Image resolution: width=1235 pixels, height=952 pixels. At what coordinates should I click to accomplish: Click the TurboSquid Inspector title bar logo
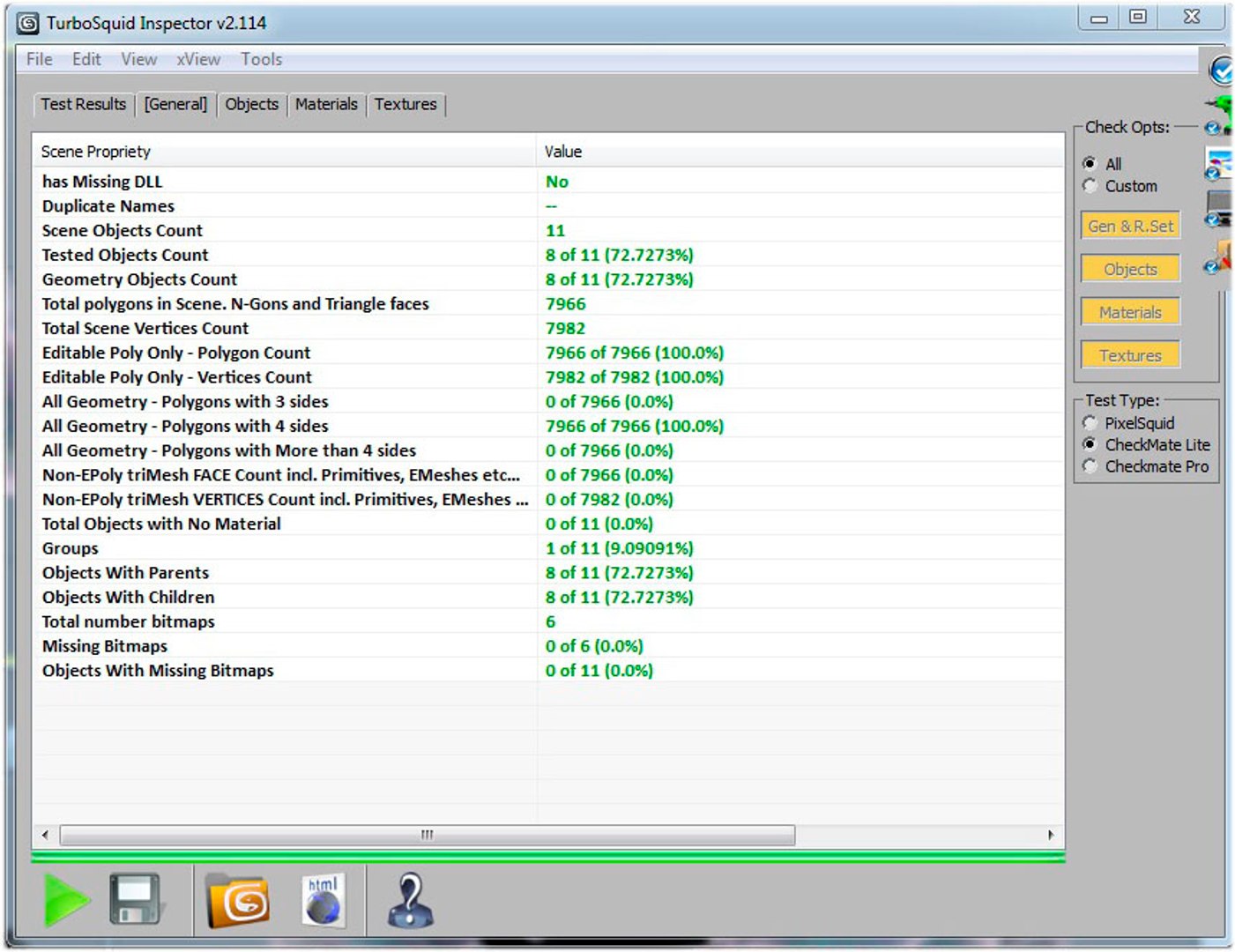28,23
